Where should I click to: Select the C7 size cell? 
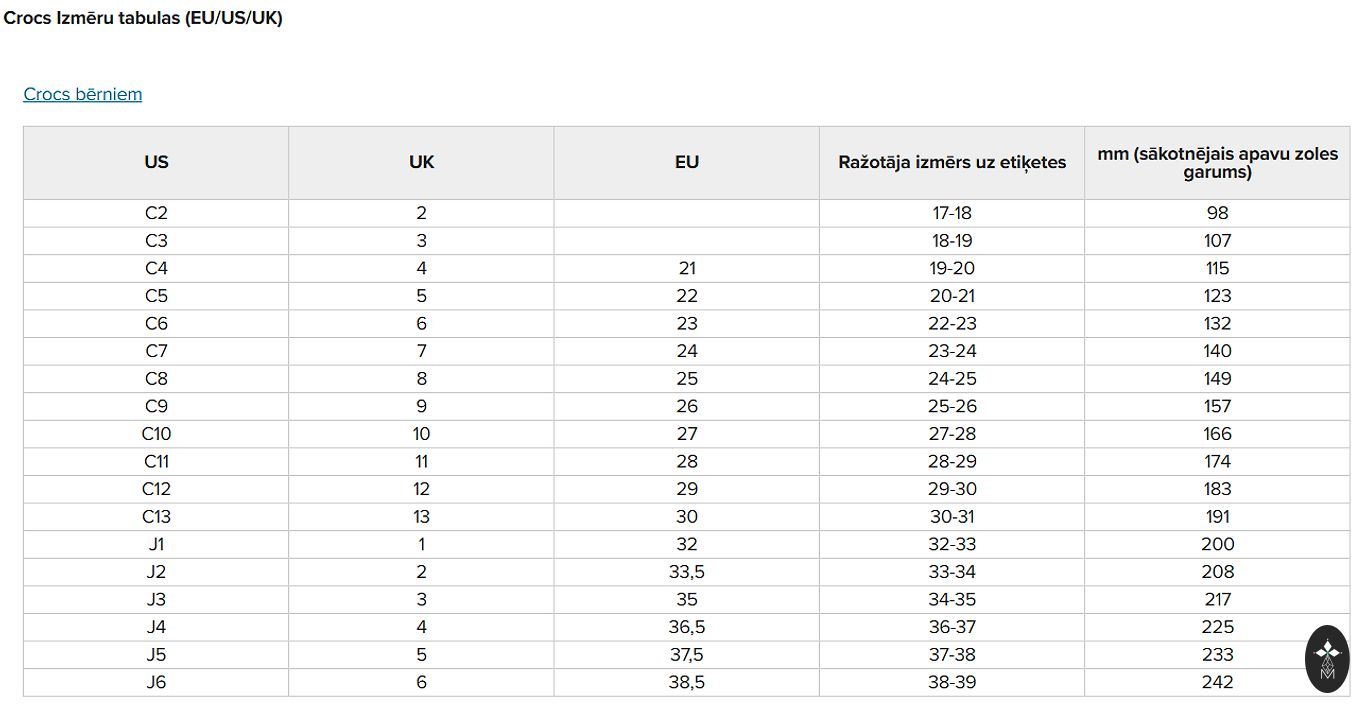(156, 351)
